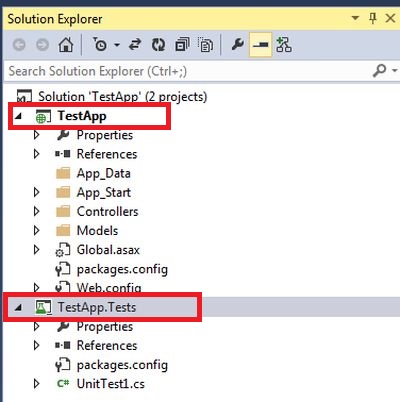Select packages.config under the bold TestApp project
The image size is (400, 402).
point(122,269)
